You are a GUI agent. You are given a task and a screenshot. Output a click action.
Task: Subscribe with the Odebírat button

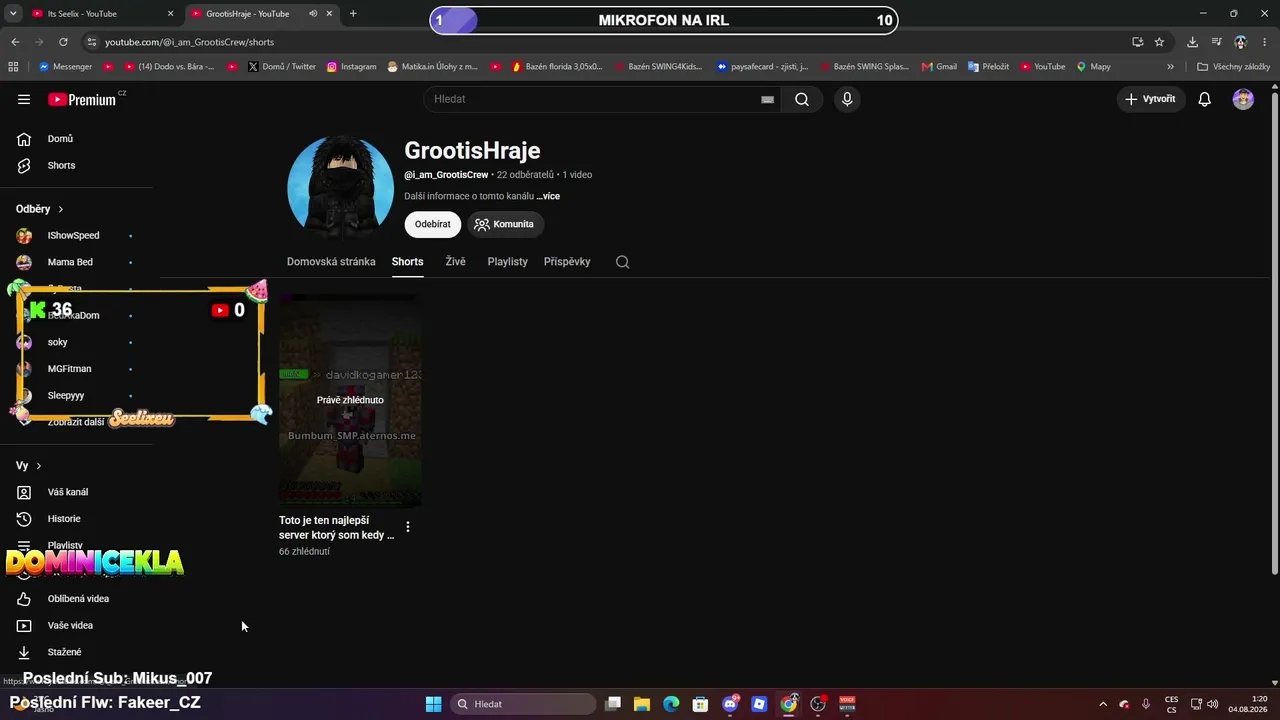(433, 224)
